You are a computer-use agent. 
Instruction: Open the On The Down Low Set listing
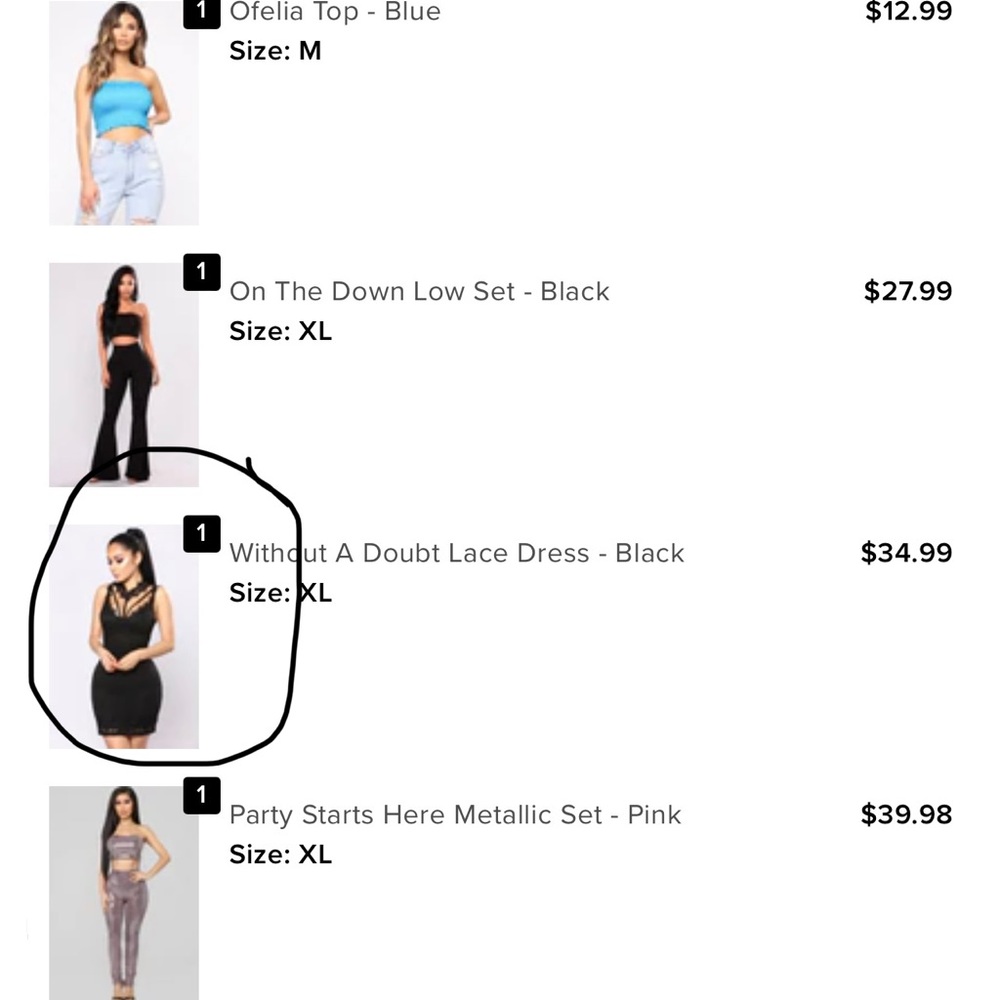tap(419, 291)
